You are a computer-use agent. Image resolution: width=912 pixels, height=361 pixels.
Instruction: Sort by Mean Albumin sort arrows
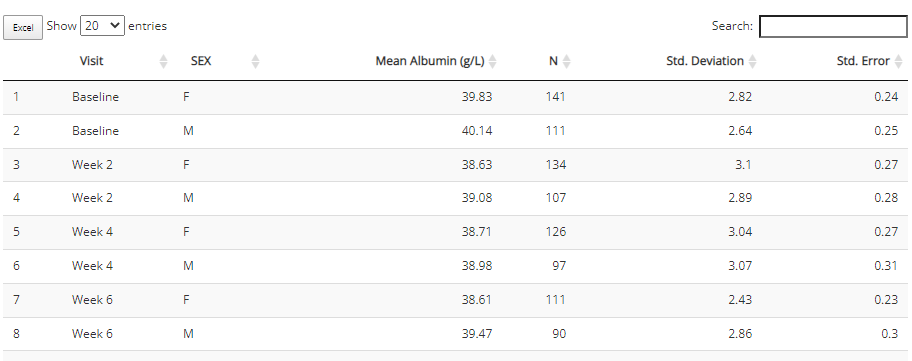coord(493,61)
